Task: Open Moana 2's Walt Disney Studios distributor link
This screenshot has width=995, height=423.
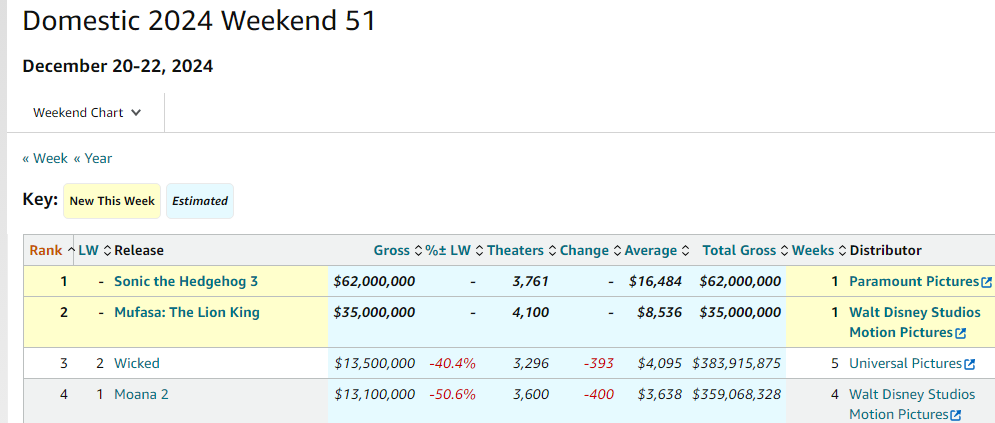Action: [x=912, y=405]
